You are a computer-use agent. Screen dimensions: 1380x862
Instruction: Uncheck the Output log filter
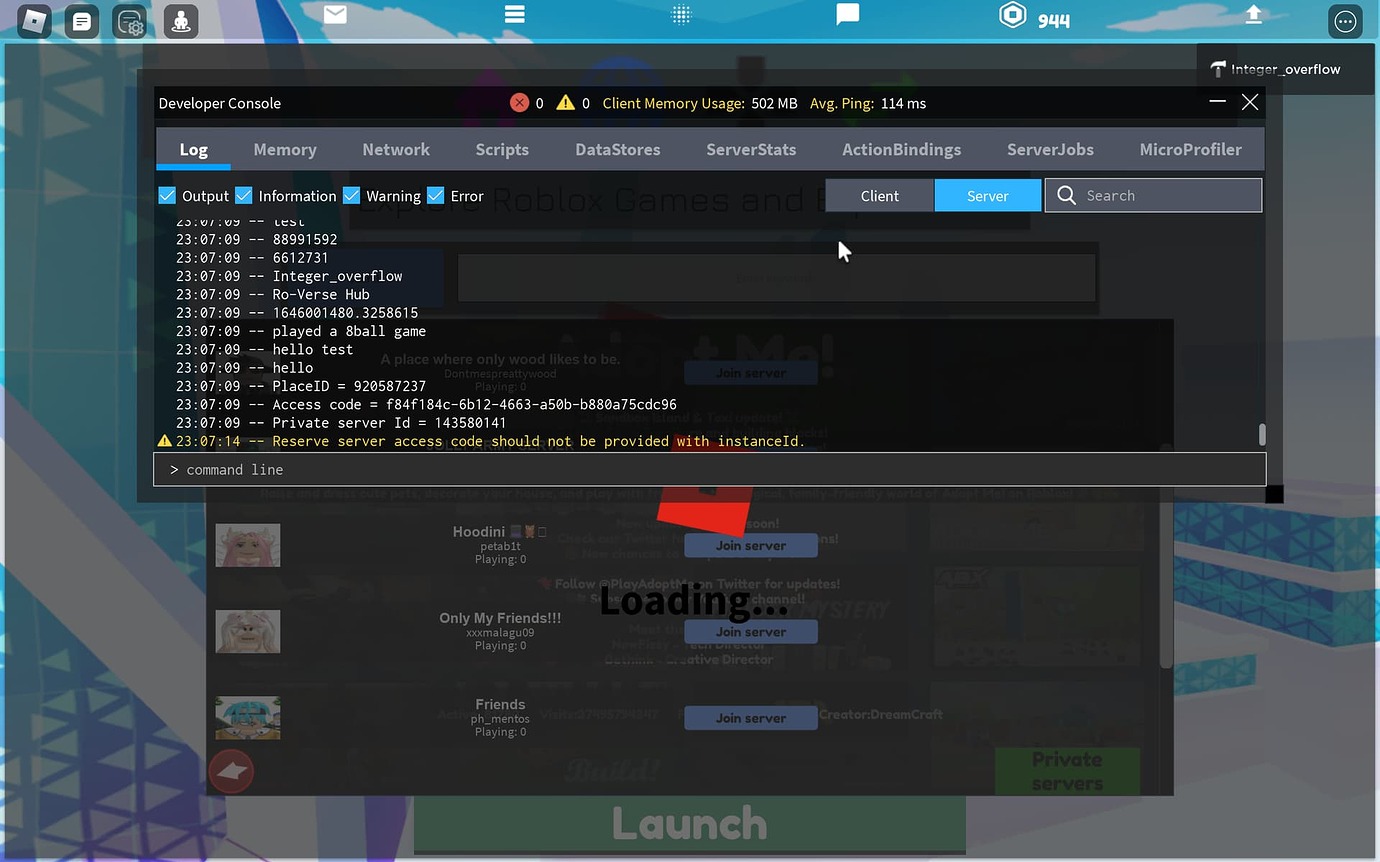[x=167, y=195]
